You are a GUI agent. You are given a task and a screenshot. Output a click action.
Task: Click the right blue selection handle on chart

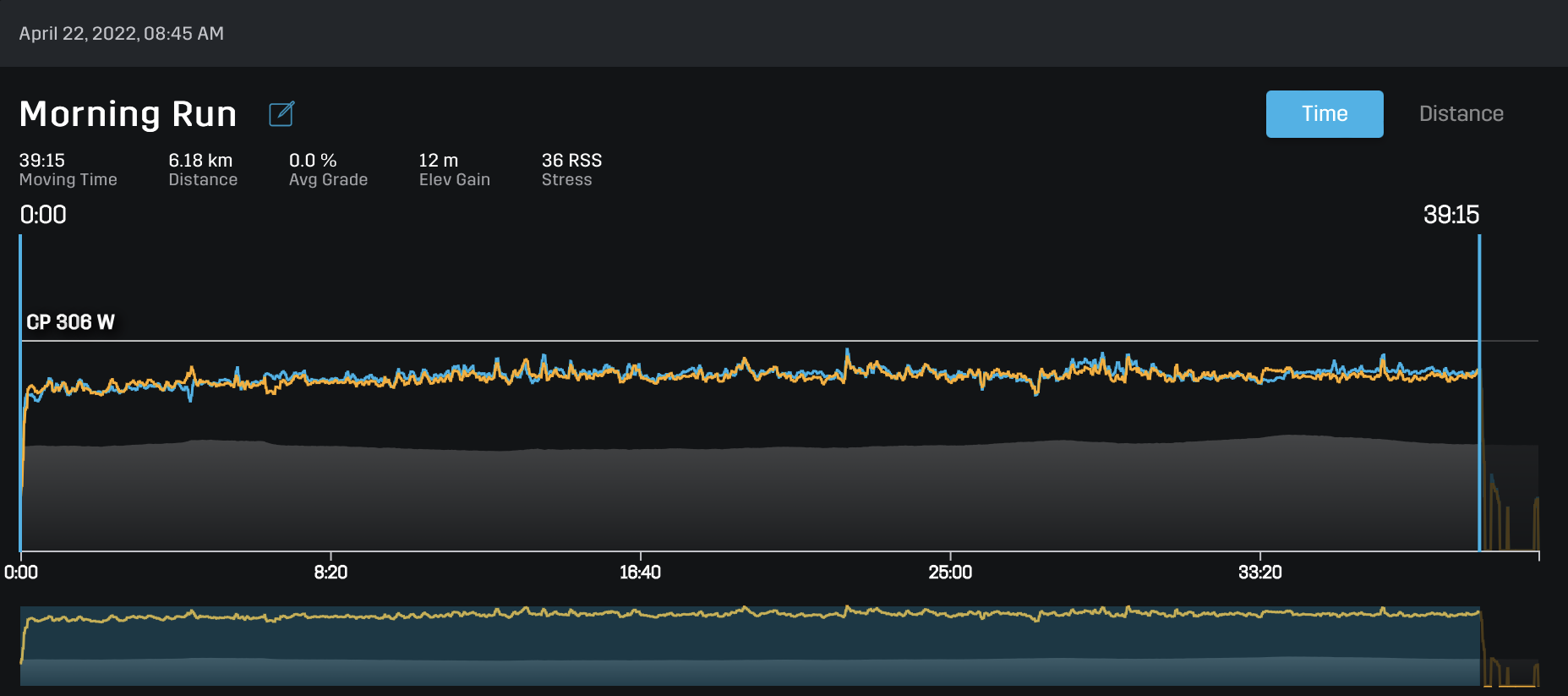click(1479, 393)
